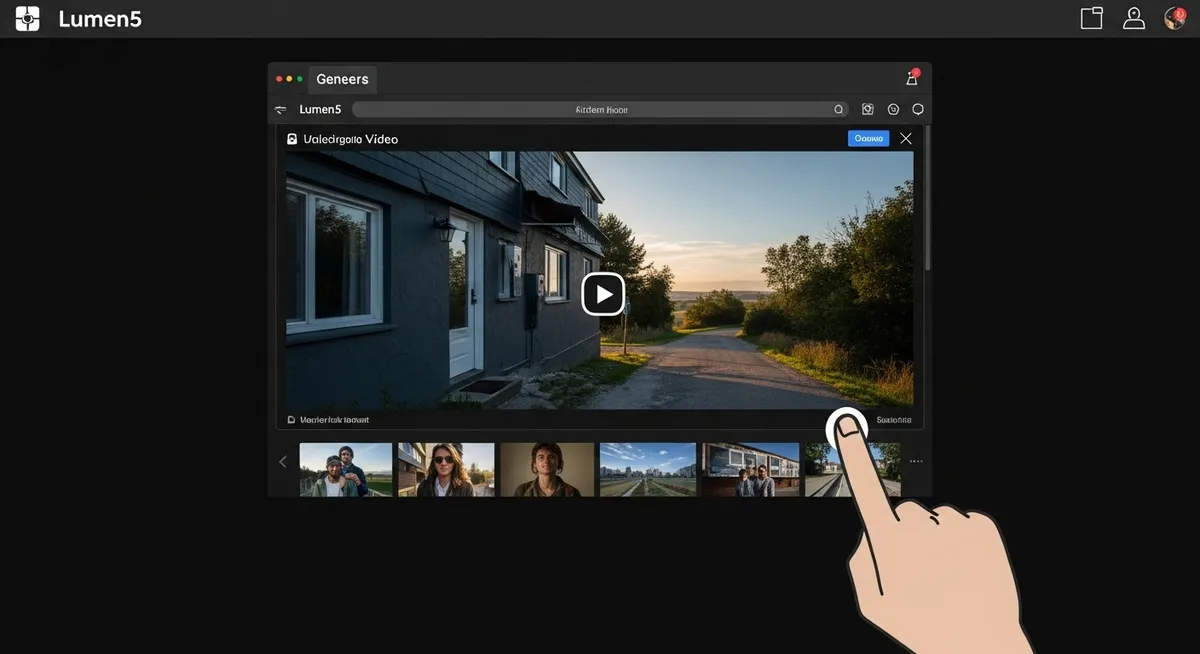The height and width of the screenshot is (654, 1200).
Task: Click the vertical scrollbar of the video panel
Action: coord(928,200)
